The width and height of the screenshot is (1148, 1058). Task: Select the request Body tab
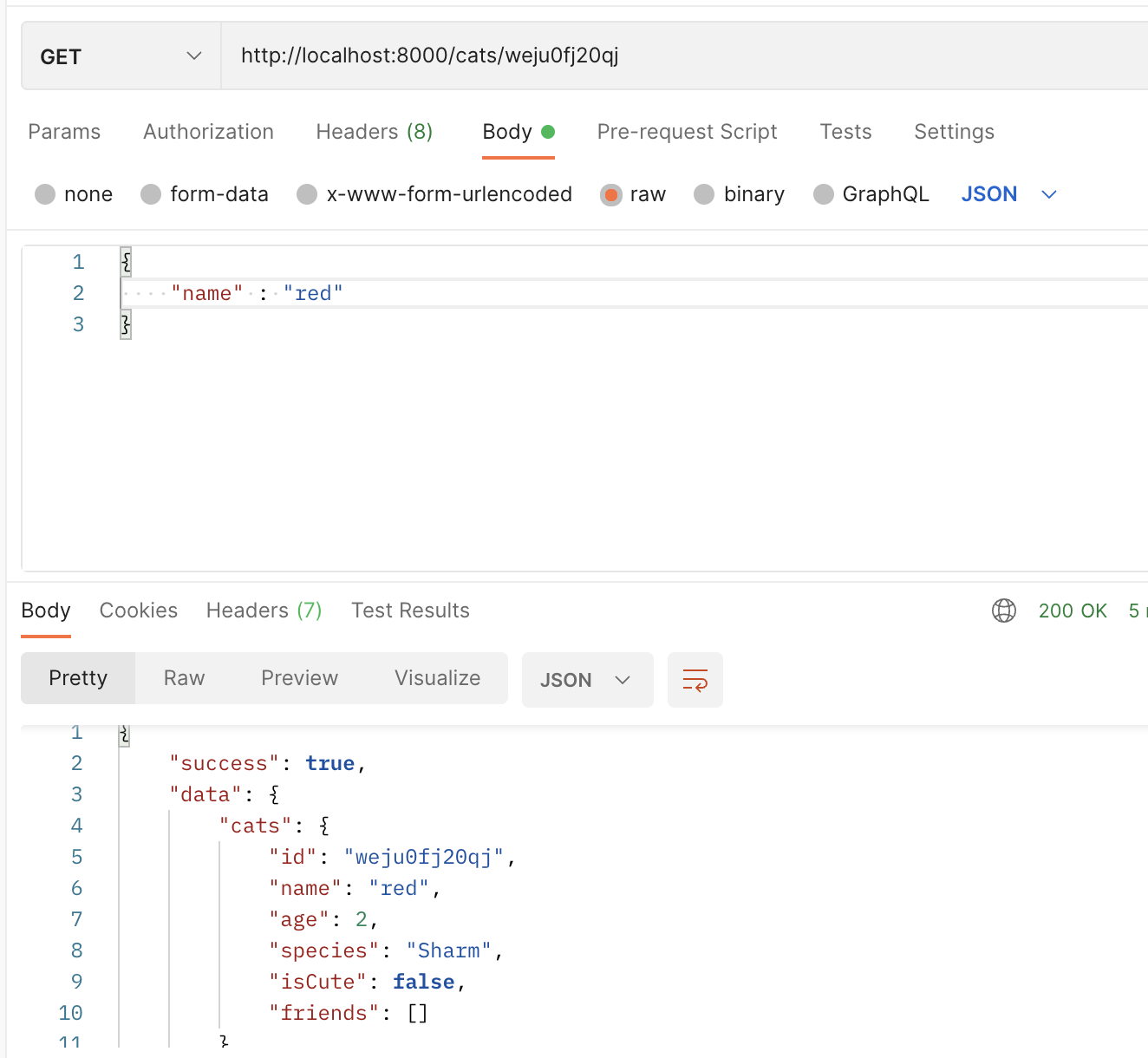click(518, 132)
